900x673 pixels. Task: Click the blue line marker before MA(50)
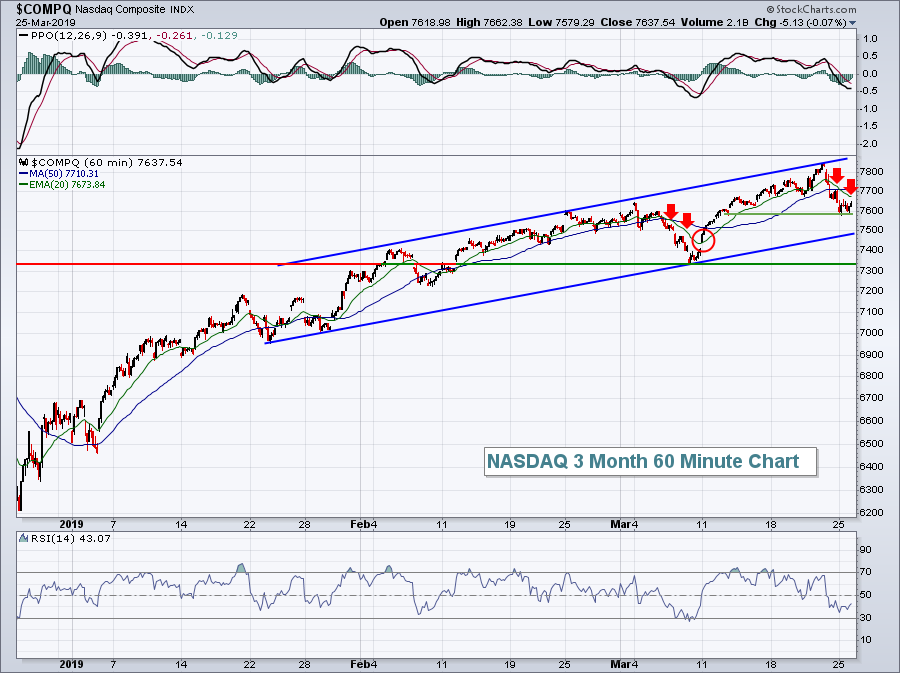tap(24, 173)
